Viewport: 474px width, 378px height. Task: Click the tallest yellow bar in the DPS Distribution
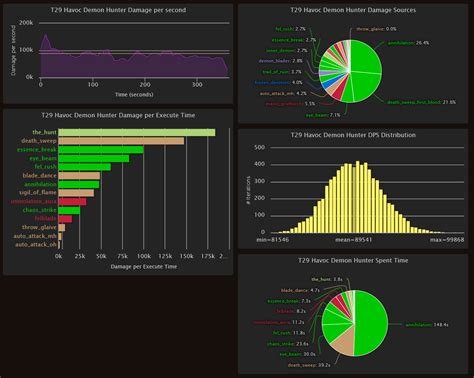pyautogui.click(x=358, y=197)
